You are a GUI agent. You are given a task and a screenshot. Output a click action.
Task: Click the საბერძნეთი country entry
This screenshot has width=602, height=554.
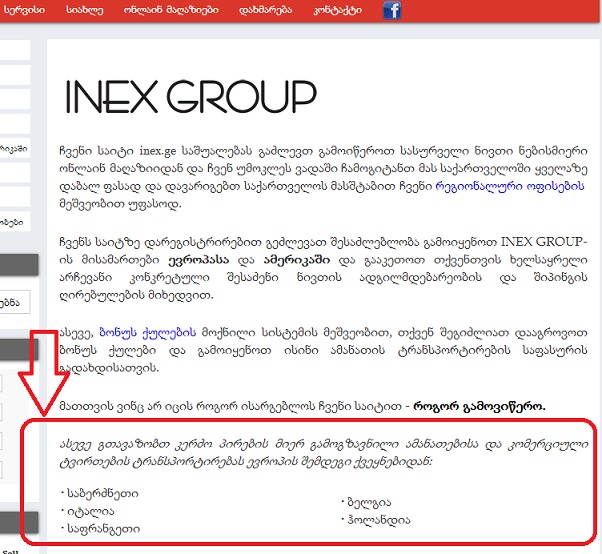click(103, 493)
